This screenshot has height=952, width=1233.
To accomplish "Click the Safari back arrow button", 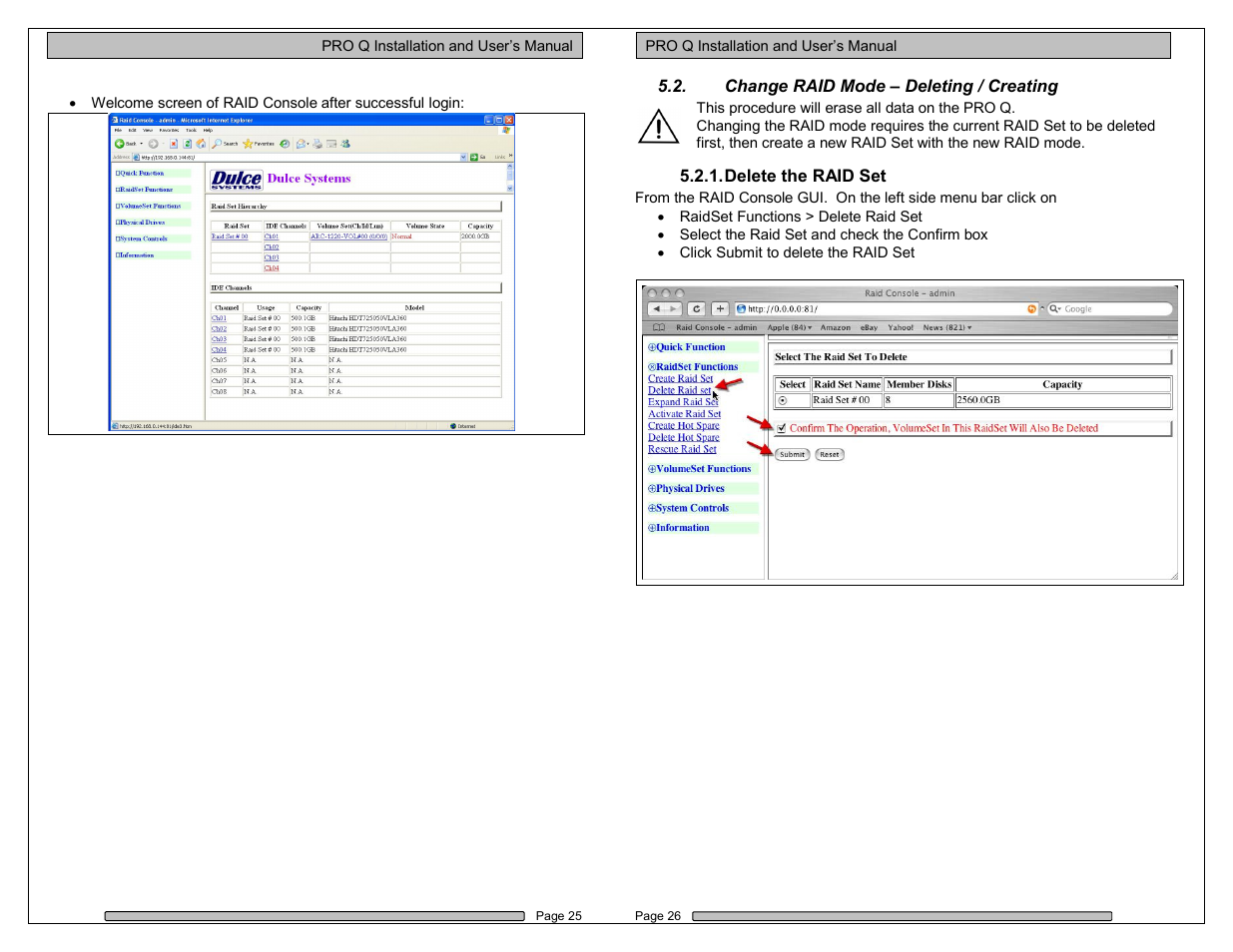I will pos(657,309).
